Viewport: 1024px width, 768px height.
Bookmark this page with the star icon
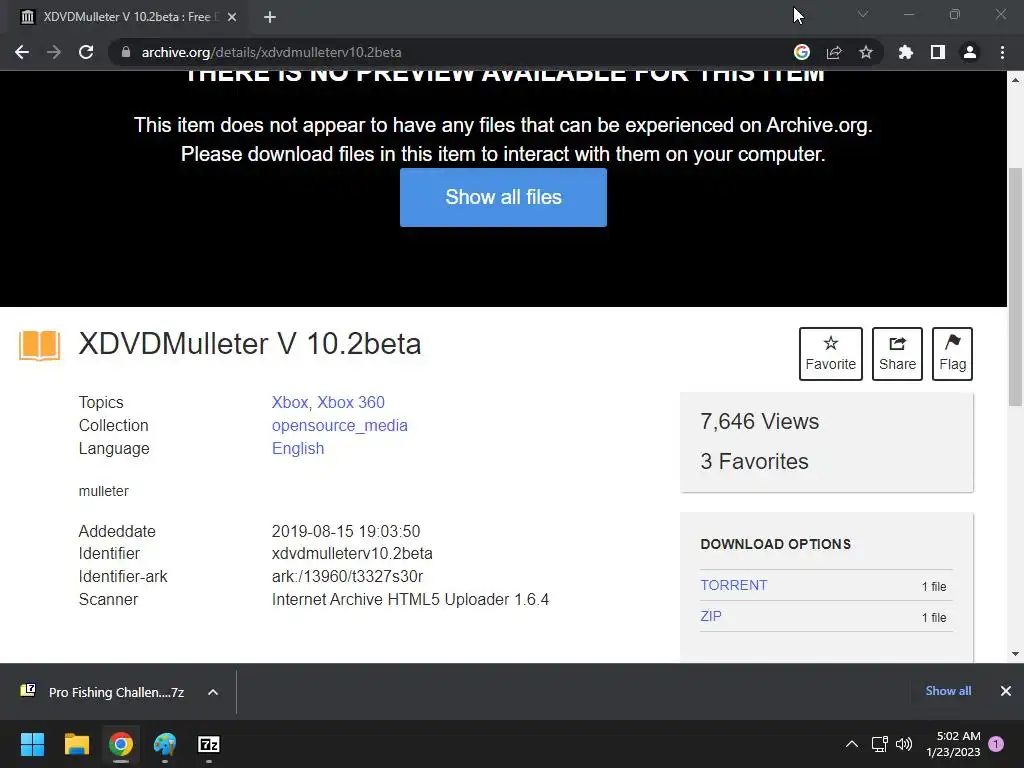click(x=866, y=52)
